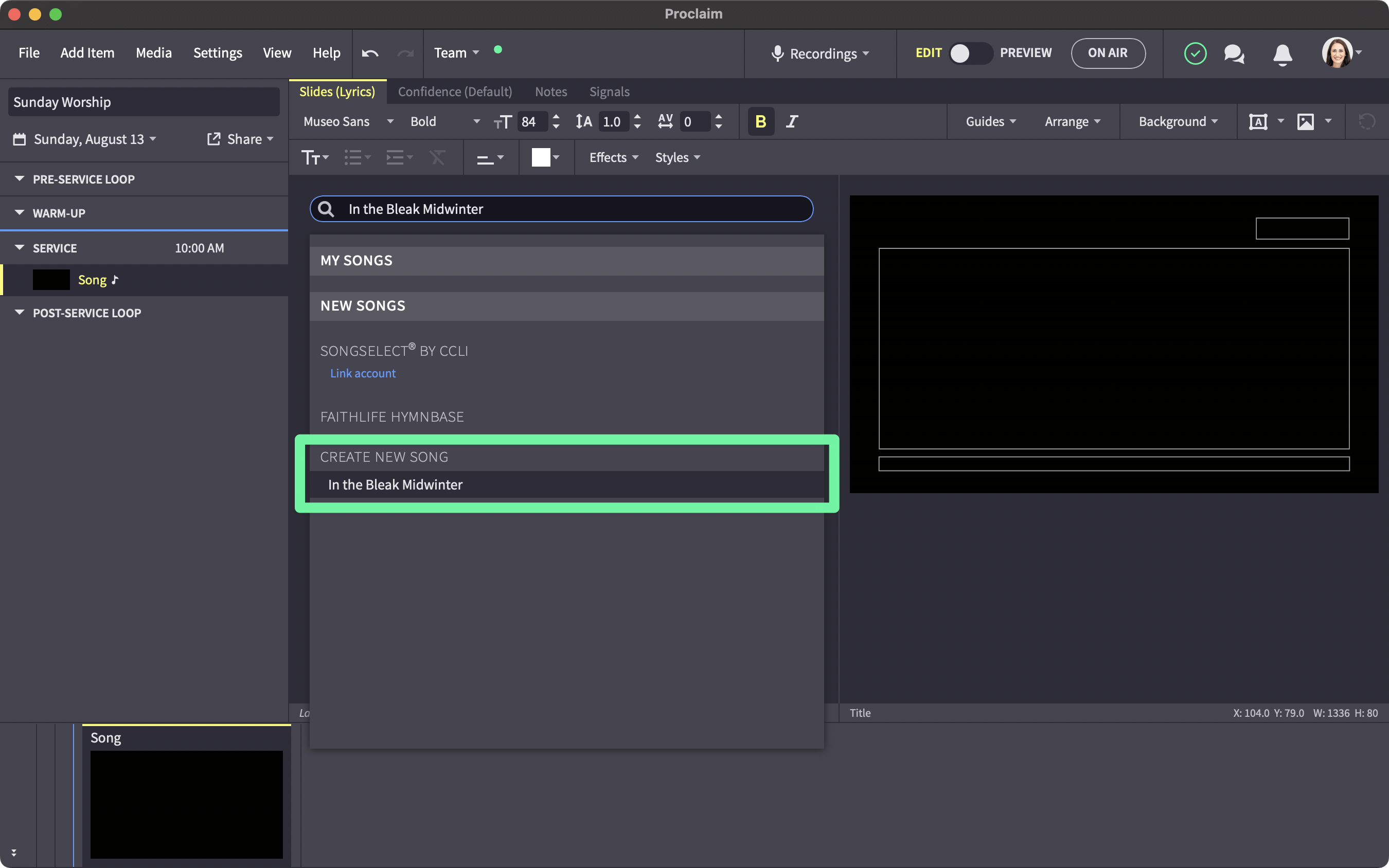Image resolution: width=1389 pixels, height=868 pixels.
Task: Select the Slides (Lyrics) tab
Action: [337, 92]
